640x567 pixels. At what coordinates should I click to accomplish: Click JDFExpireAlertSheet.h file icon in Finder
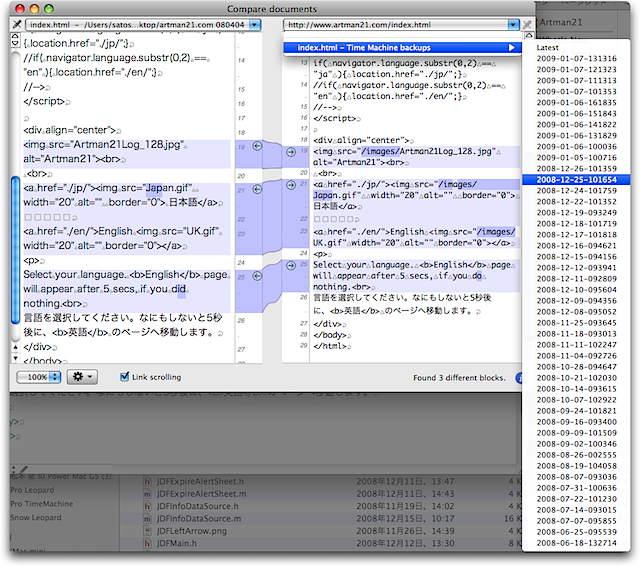coord(147,481)
